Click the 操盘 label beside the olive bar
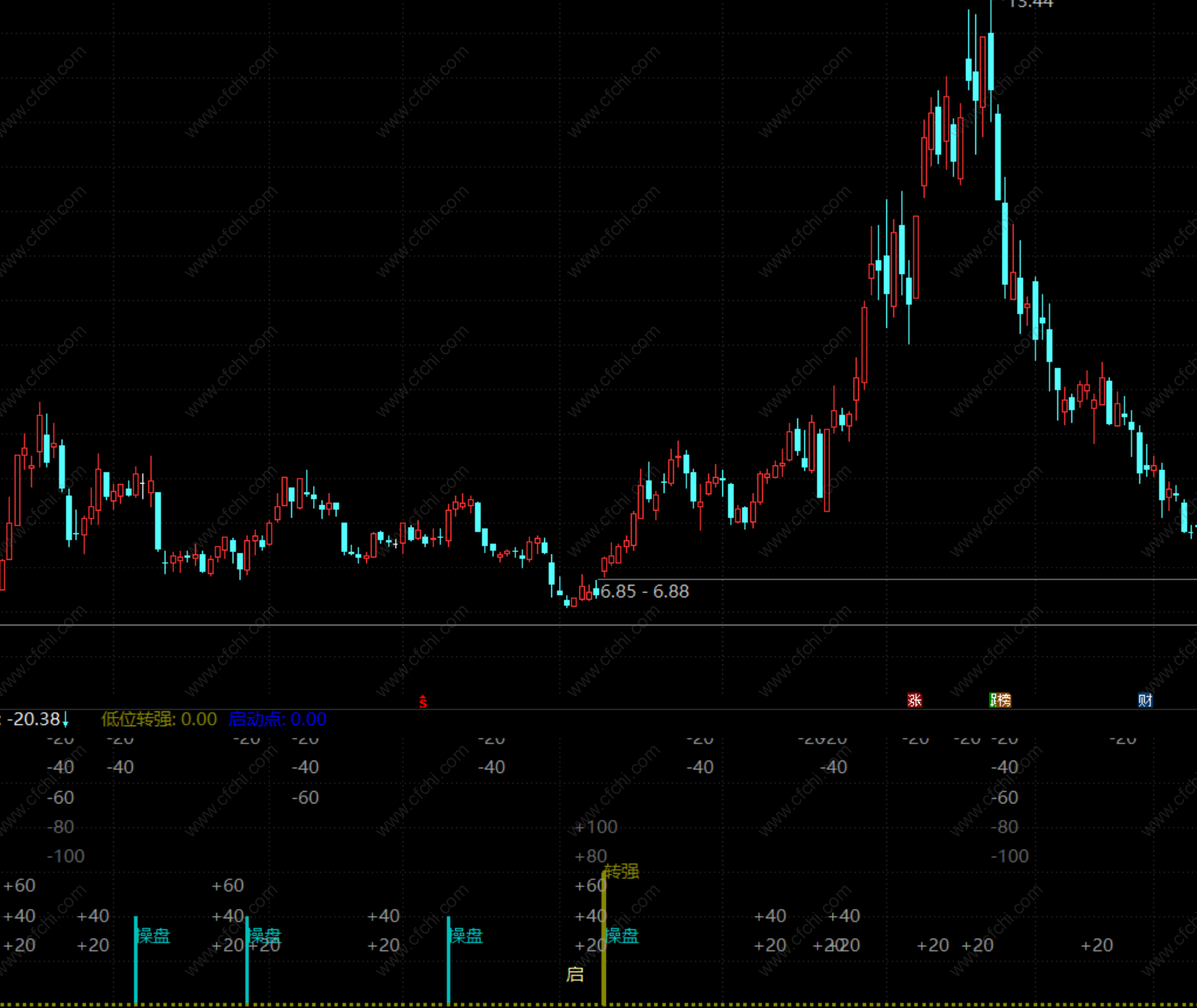 pyautogui.click(x=622, y=935)
